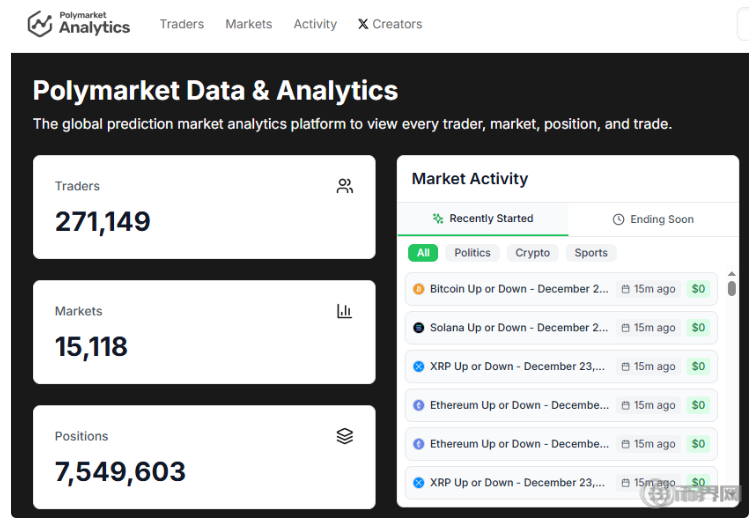Click the first XRP coin icon

[x=419, y=367]
